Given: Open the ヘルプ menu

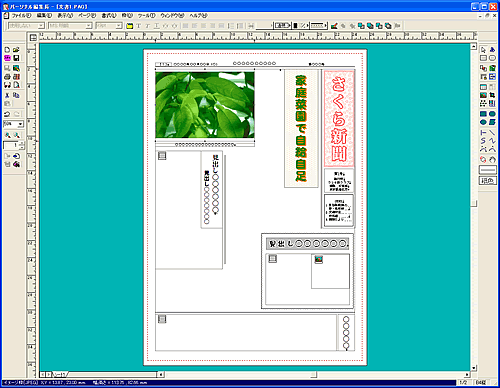Looking at the screenshot, I should click(198, 16).
